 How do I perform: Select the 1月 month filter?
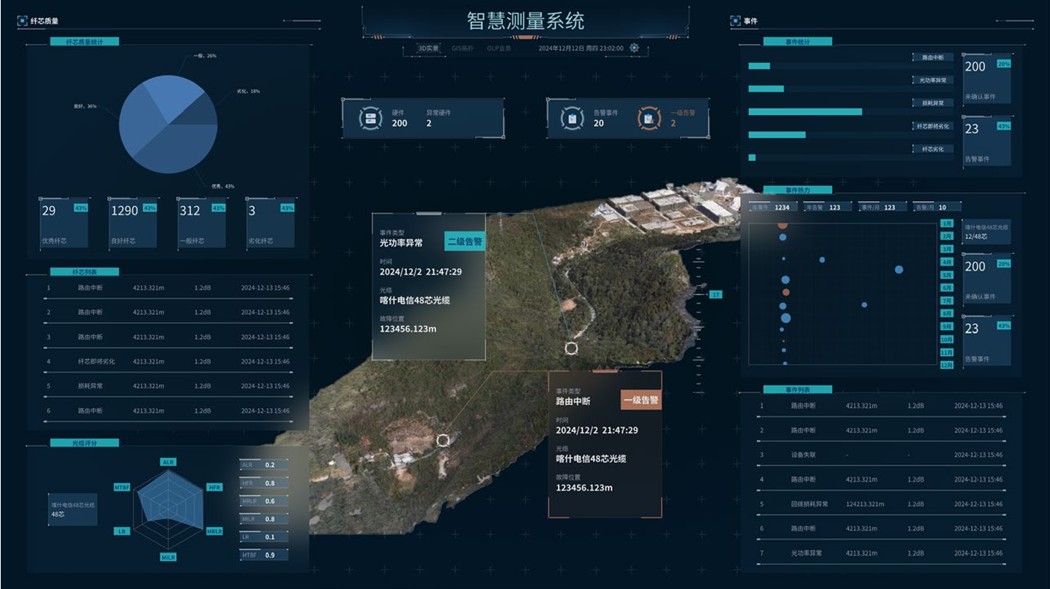click(946, 223)
